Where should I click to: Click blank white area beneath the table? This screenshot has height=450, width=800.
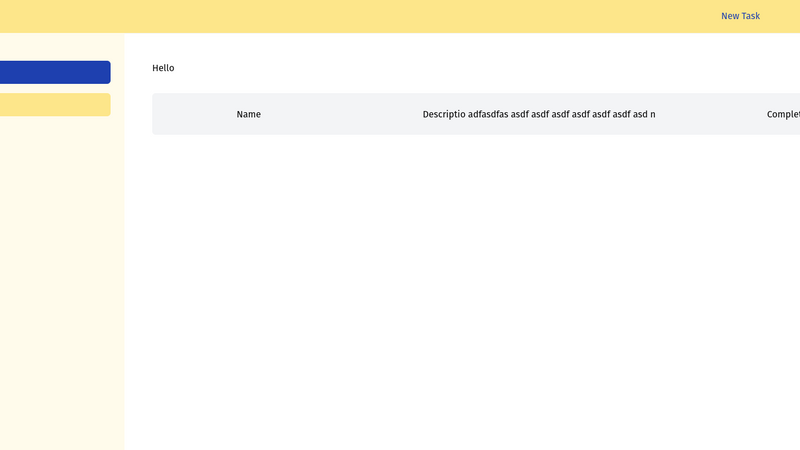[460, 290]
